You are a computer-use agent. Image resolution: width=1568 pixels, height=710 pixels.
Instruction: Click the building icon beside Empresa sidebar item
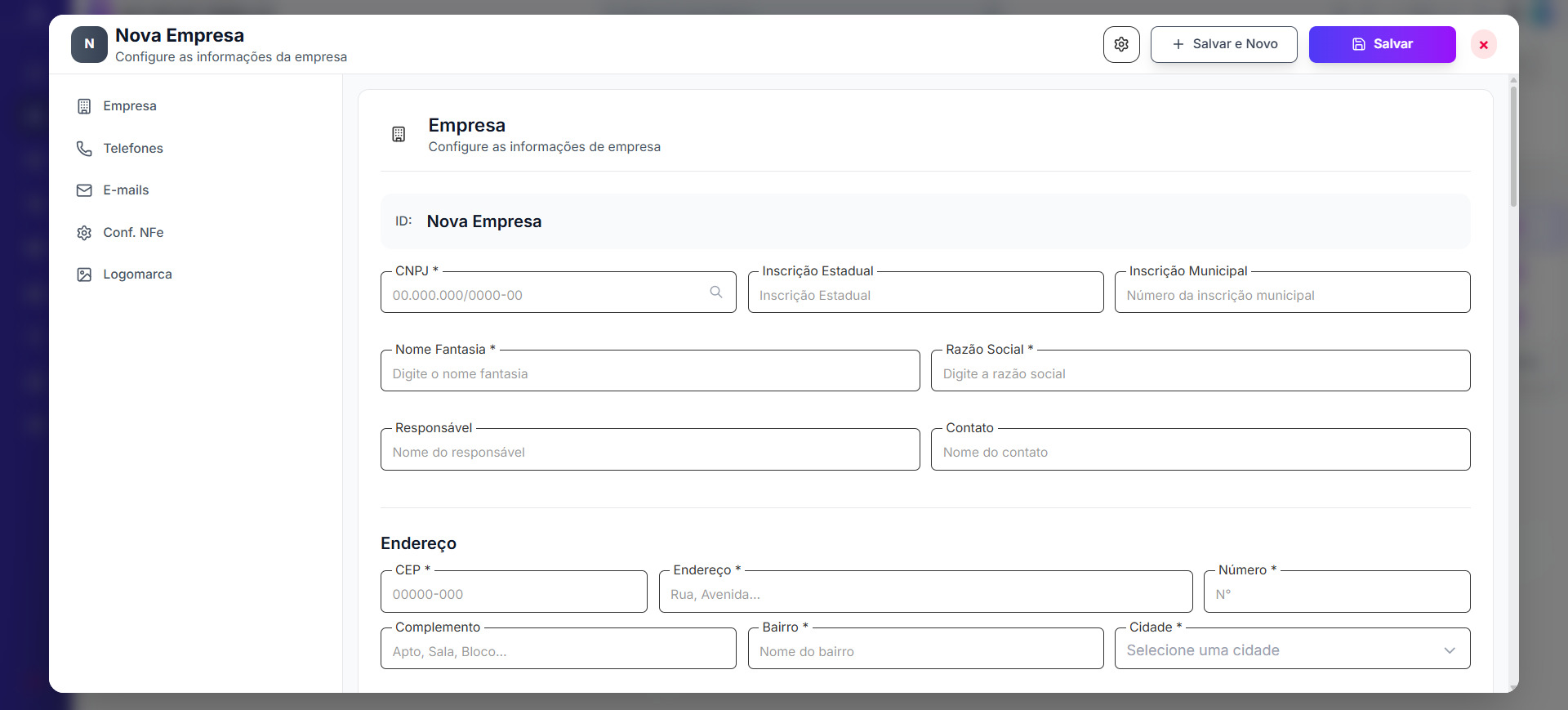84,106
